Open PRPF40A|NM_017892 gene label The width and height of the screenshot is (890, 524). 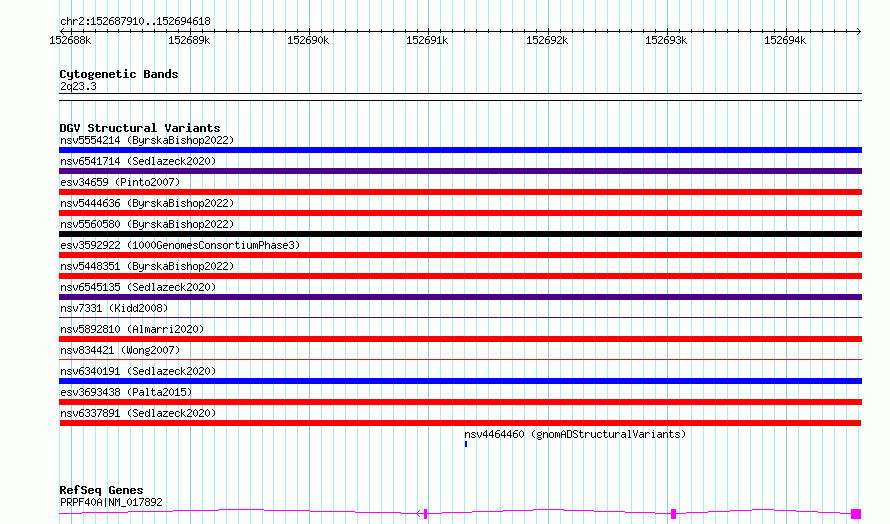click(111, 502)
